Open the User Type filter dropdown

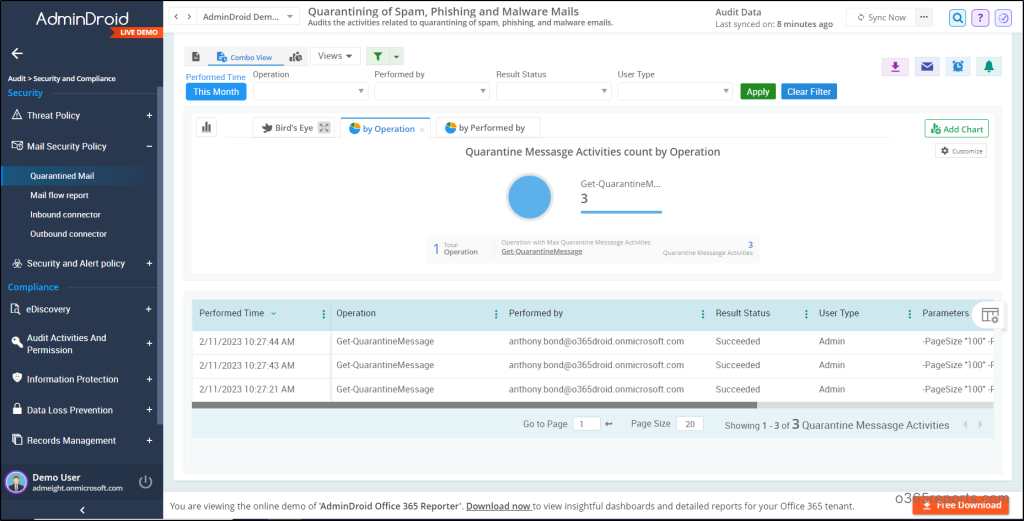(675, 91)
